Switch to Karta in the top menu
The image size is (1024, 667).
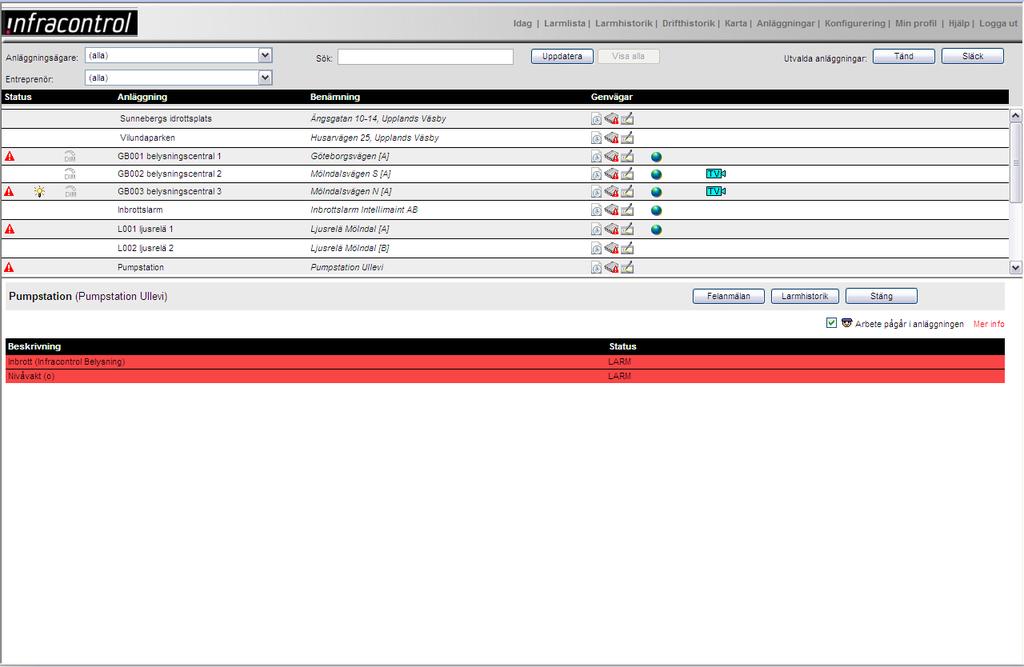click(x=735, y=24)
